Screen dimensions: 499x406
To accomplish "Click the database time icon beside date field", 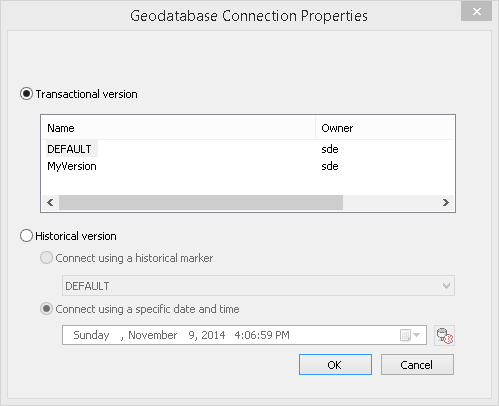I will (444, 335).
